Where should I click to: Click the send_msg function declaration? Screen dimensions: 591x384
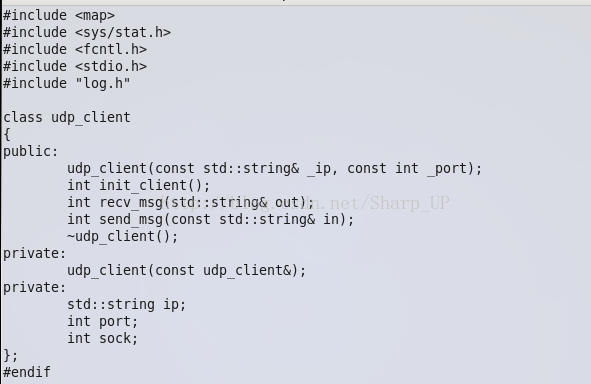(211, 219)
